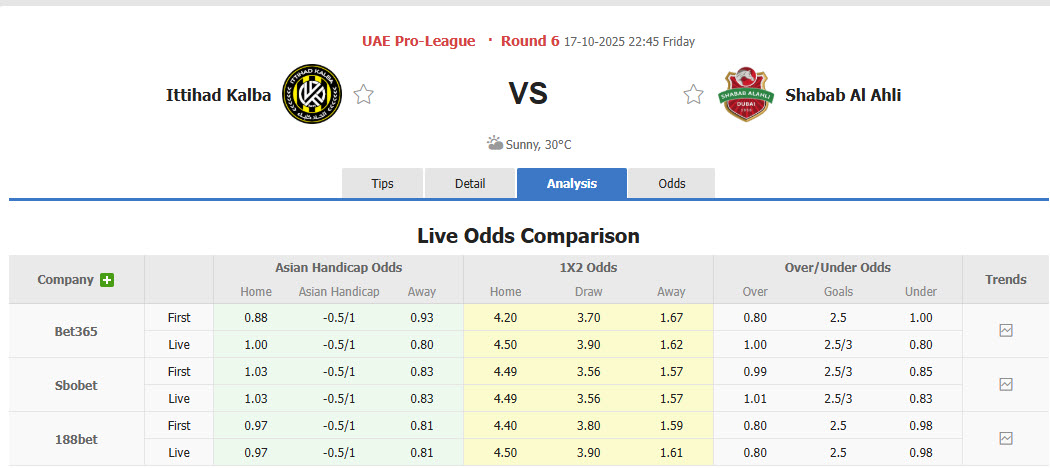1050x468 pixels.
Task: Select the Analysis tab
Action: pyautogui.click(x=572, y=183)
